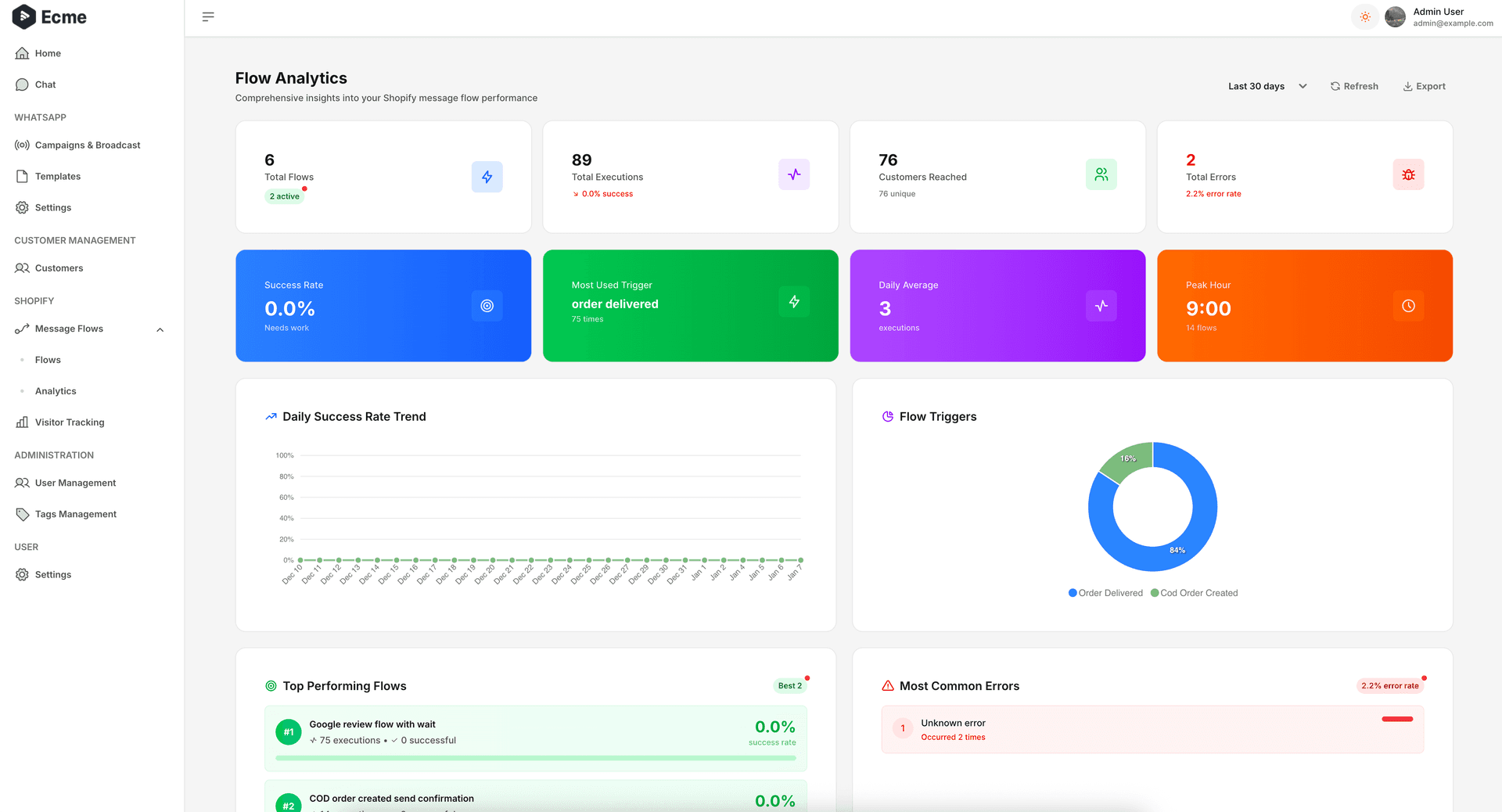The image size is (1502, 812).
Task: Go to Campaigns & Broadcast page
Action: click(88, 146)
